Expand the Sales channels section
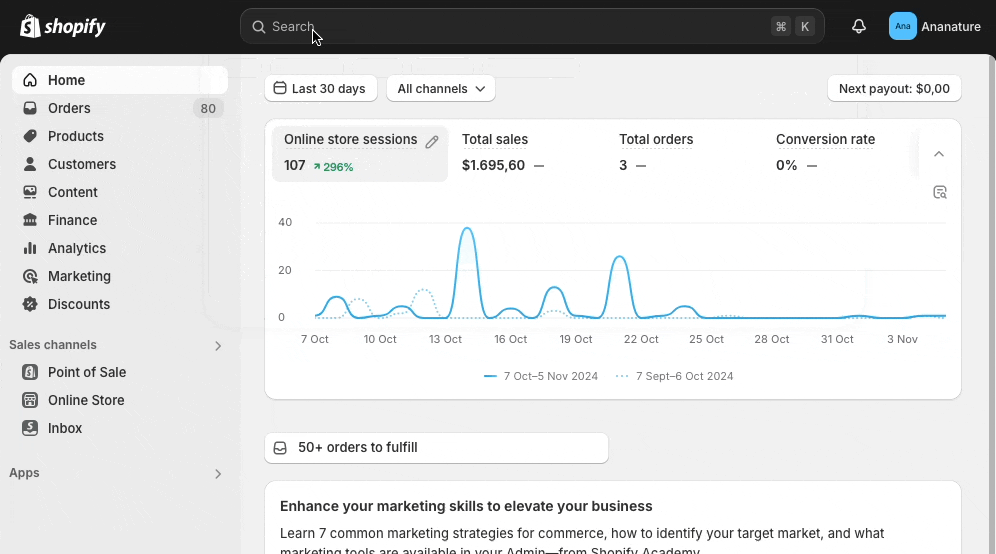 pos(217,346)
